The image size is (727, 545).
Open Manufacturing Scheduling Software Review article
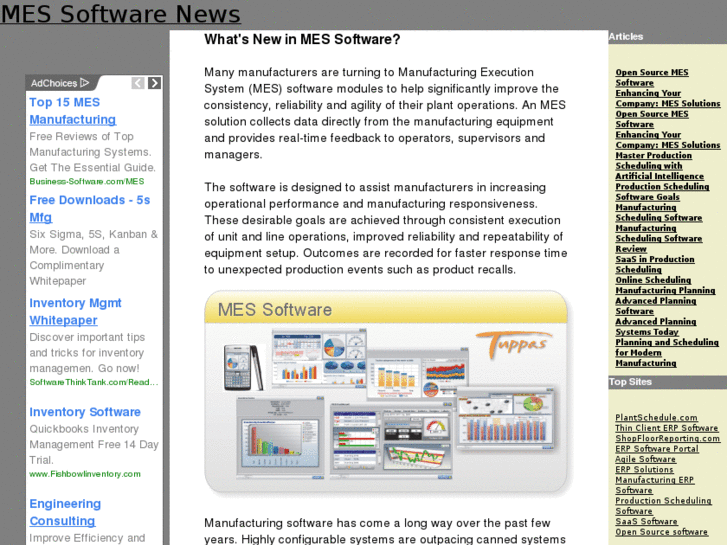tap(658, 238)
